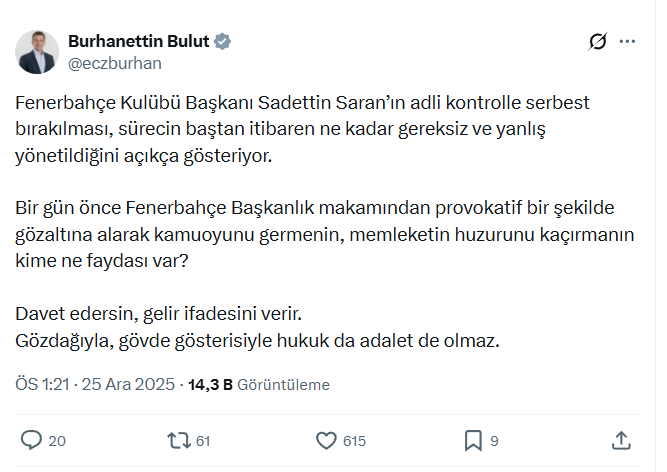Click the like count 615
This screenshot has width=667, height=472.
click(x=354, y=441)
